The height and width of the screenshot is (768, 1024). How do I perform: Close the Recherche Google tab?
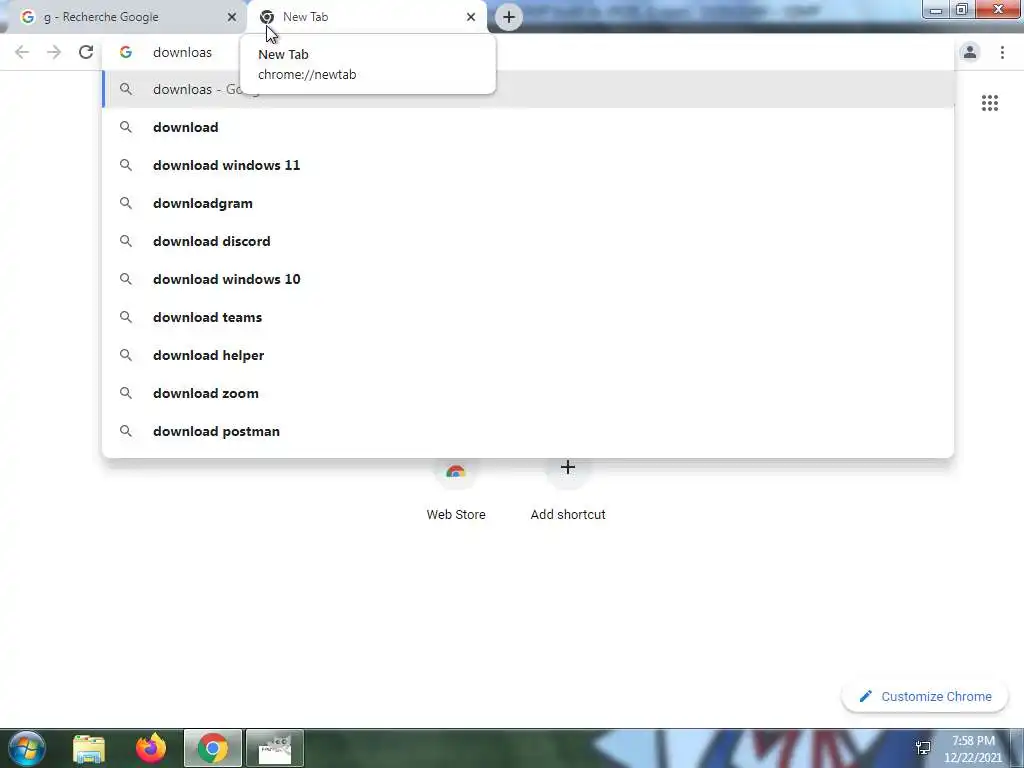(232, 17)
